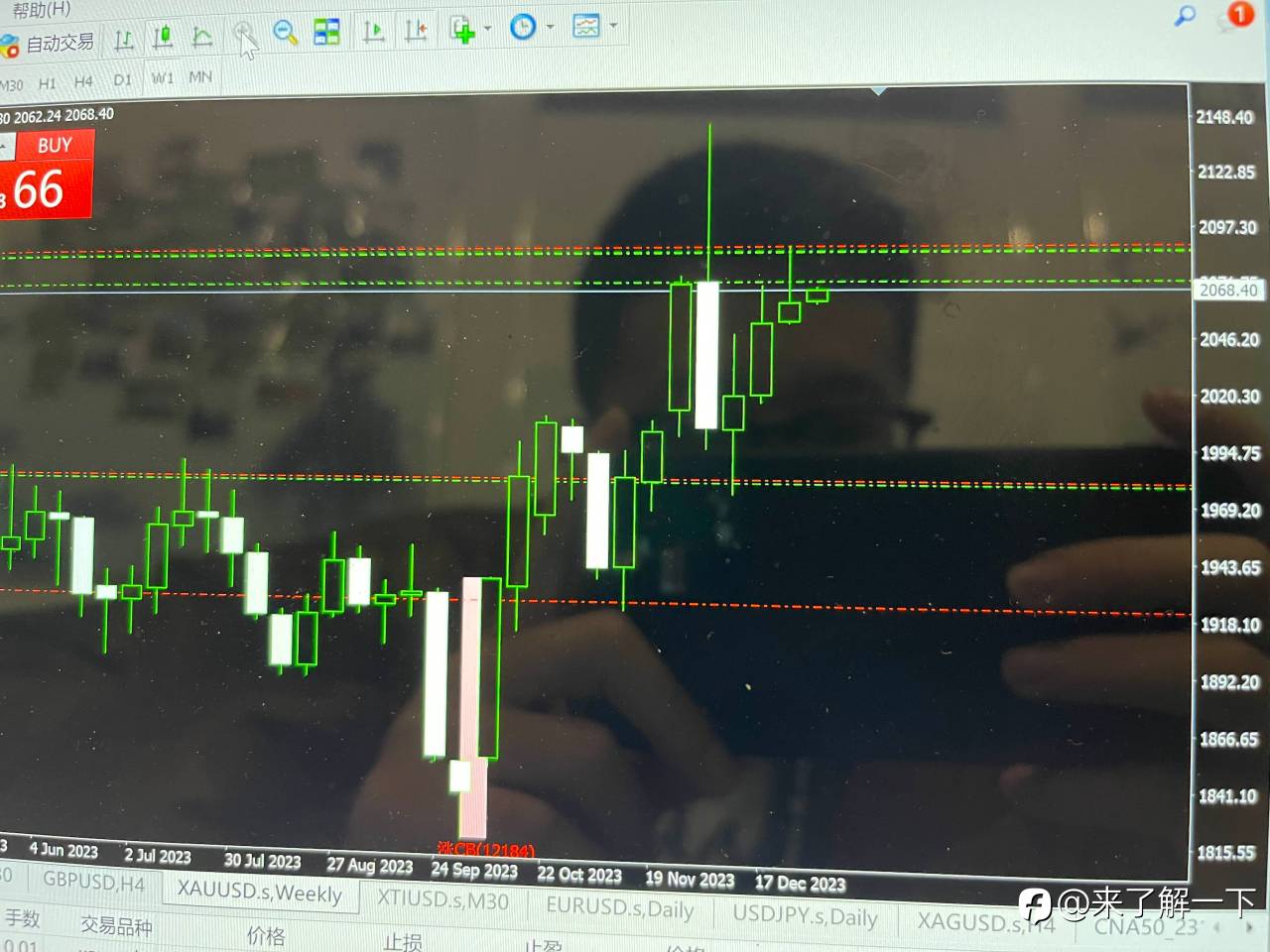
Task: Click the chart shift triangle marker at top
Action: [879, 90]
